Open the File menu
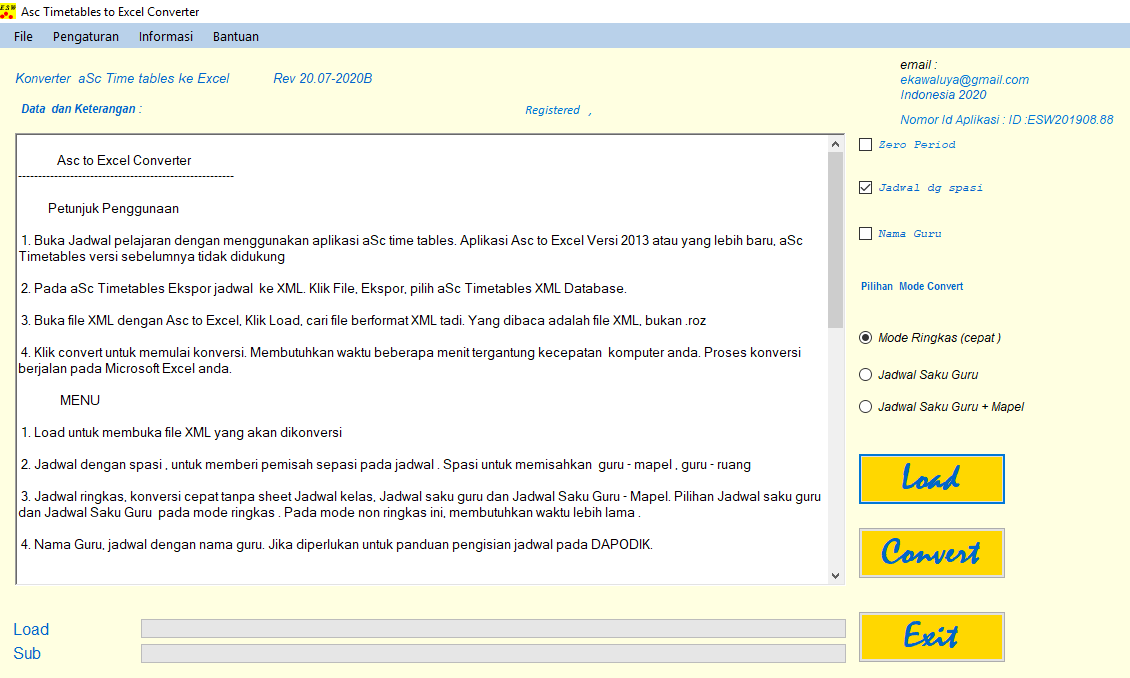The height and width of the screenshot is (678, 1130). coord(23,37)
